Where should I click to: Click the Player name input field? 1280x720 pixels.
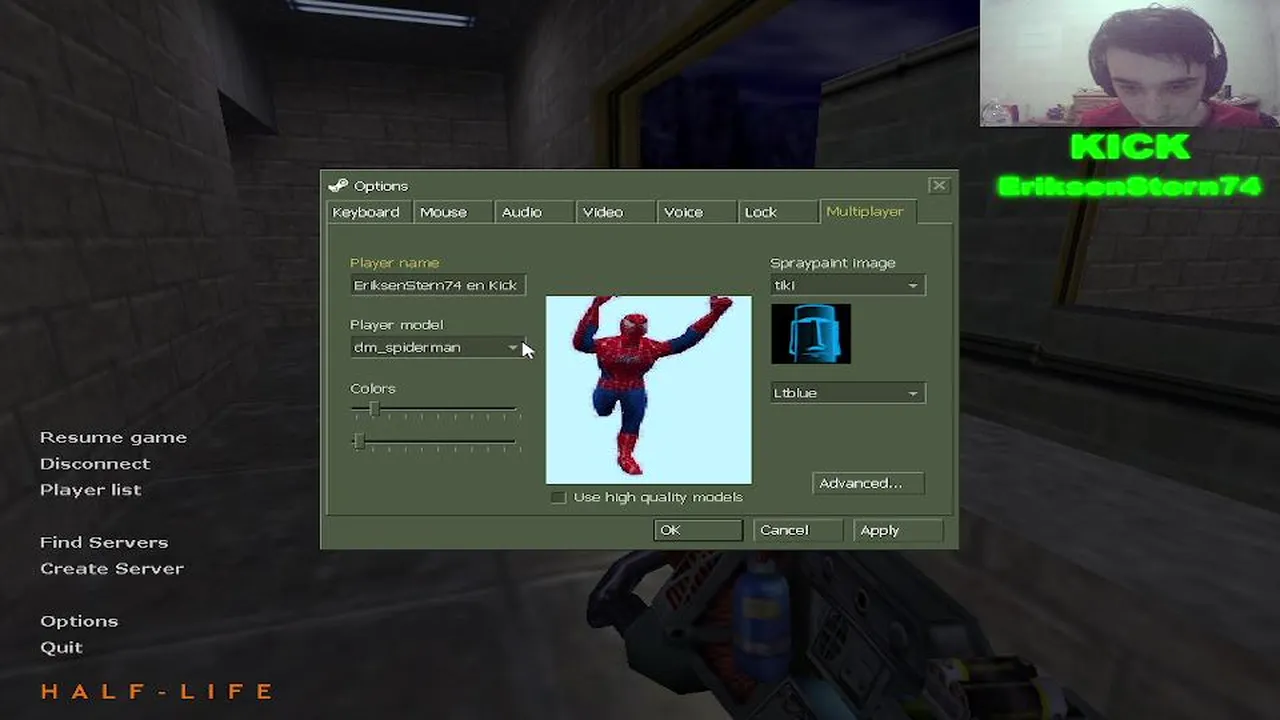(437, 285)
